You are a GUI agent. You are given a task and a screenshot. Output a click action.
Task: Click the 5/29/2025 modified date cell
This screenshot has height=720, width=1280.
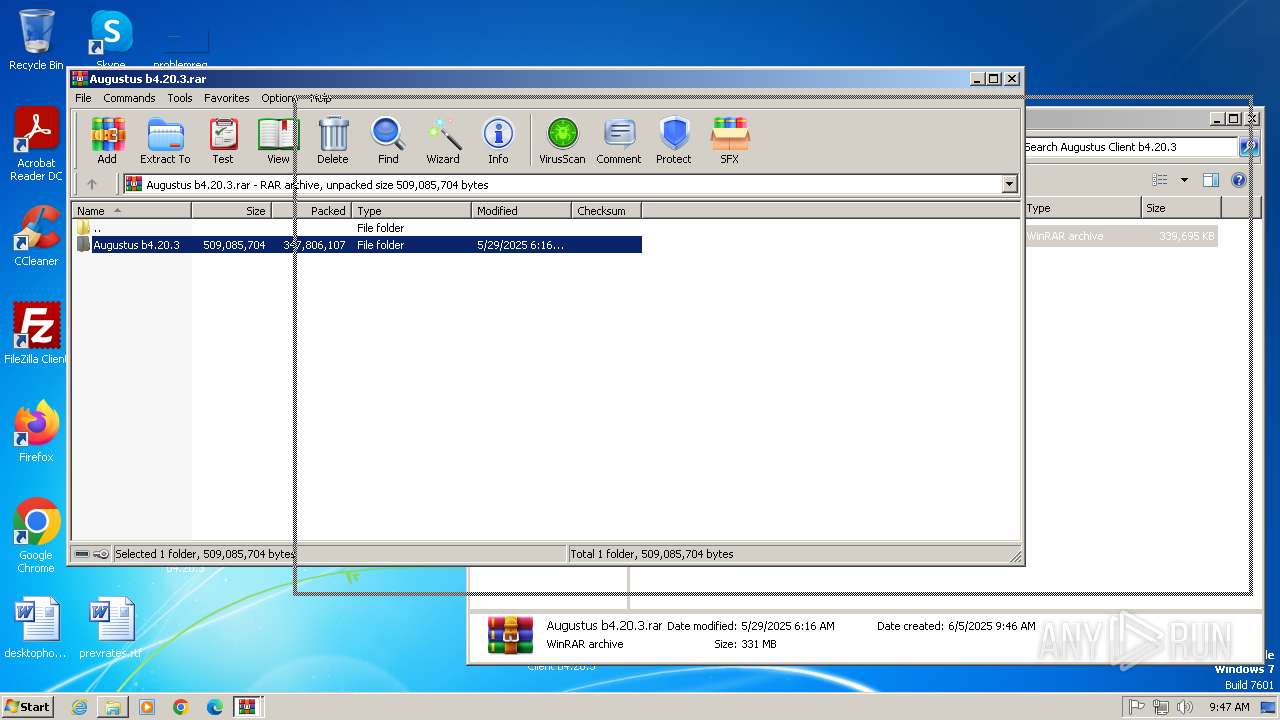coord(520,245)
